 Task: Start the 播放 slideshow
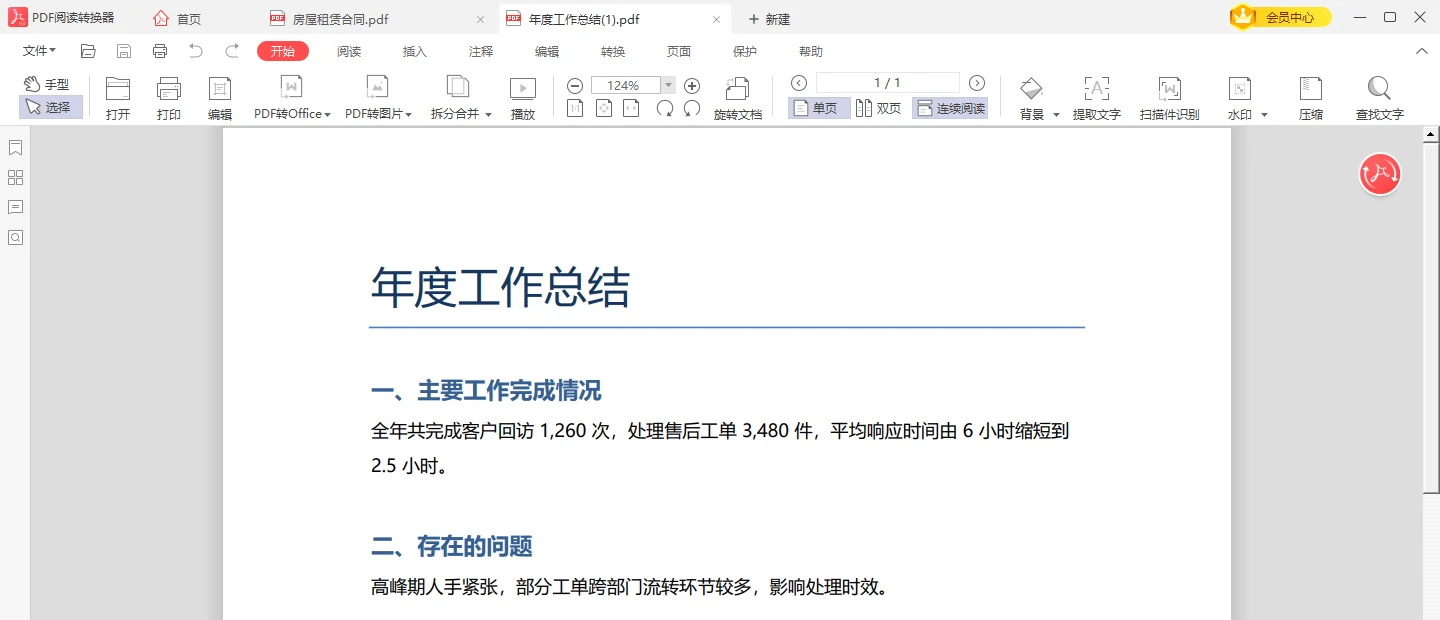click(x=523, y=98)
